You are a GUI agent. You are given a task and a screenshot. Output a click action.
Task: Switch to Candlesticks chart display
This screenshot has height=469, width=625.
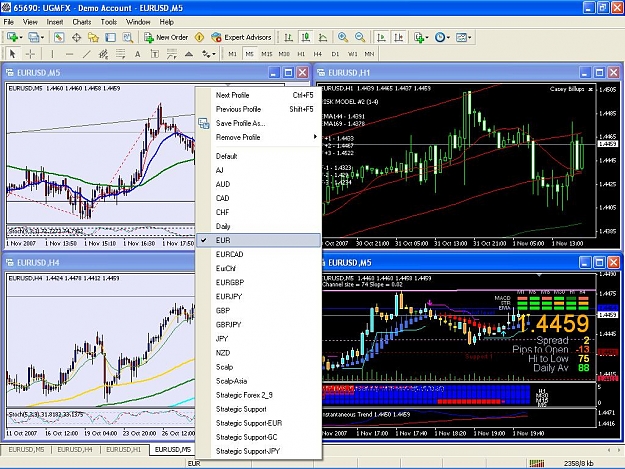pos(306,37)
